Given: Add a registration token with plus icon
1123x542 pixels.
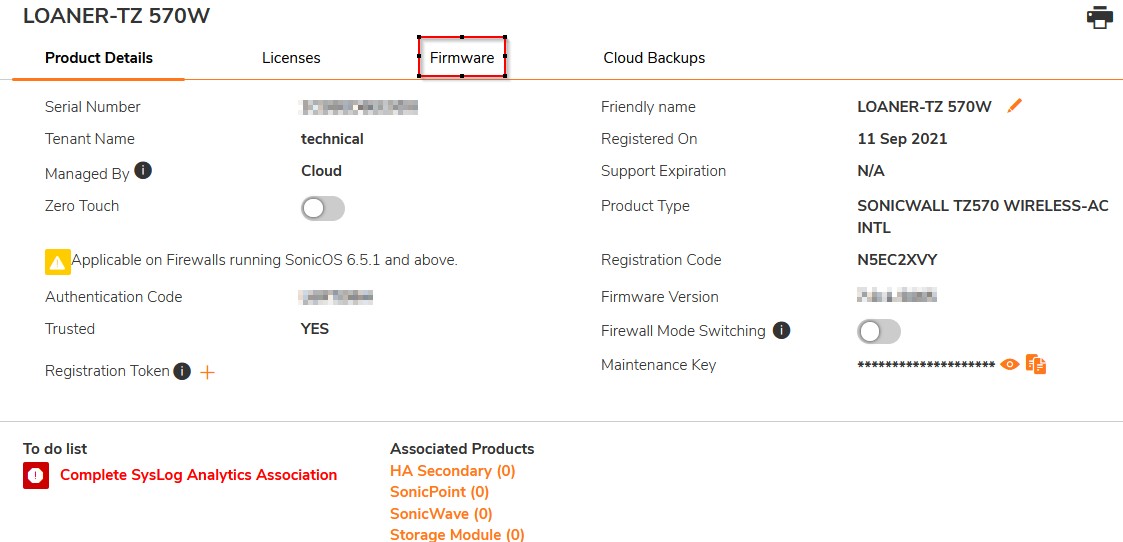Looking at the screenshot, I should click(x=208, y=372).
